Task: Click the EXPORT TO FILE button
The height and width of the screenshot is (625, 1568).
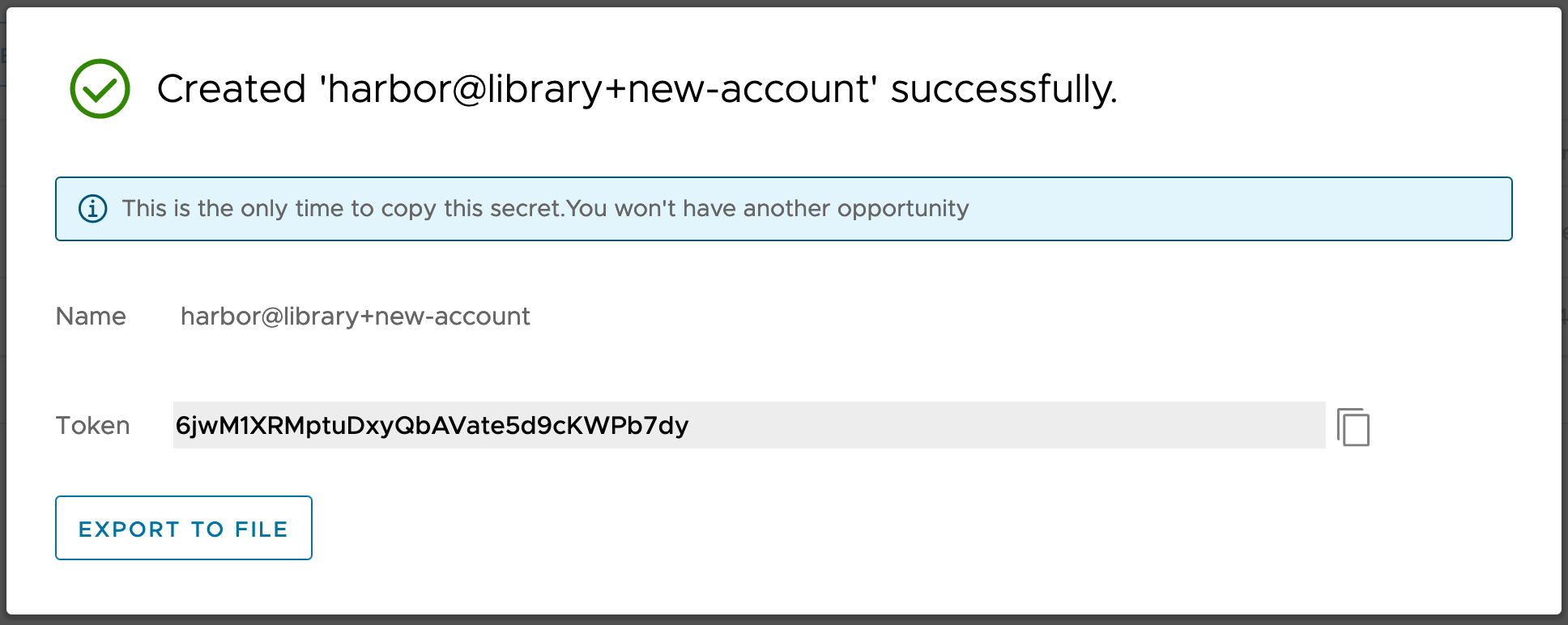Action: coord(183,528)
